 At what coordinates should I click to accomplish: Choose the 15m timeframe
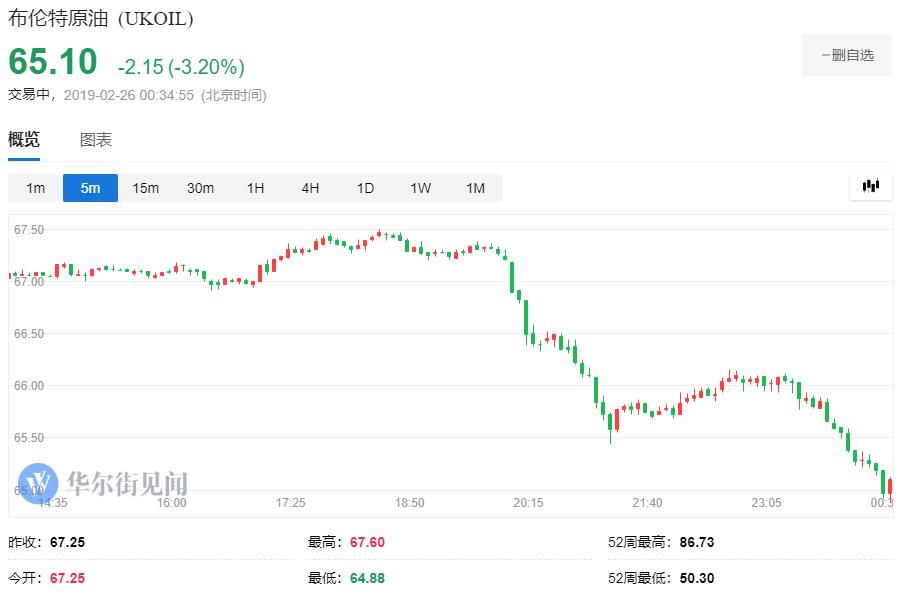click(x=145, y=188)
